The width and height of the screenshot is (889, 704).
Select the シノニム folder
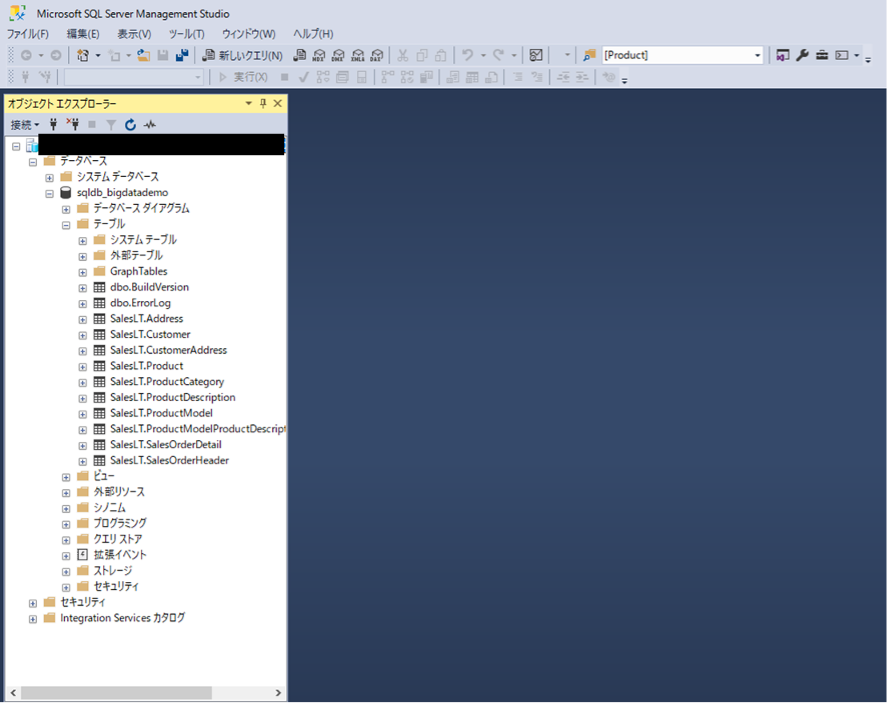(109, 508)
